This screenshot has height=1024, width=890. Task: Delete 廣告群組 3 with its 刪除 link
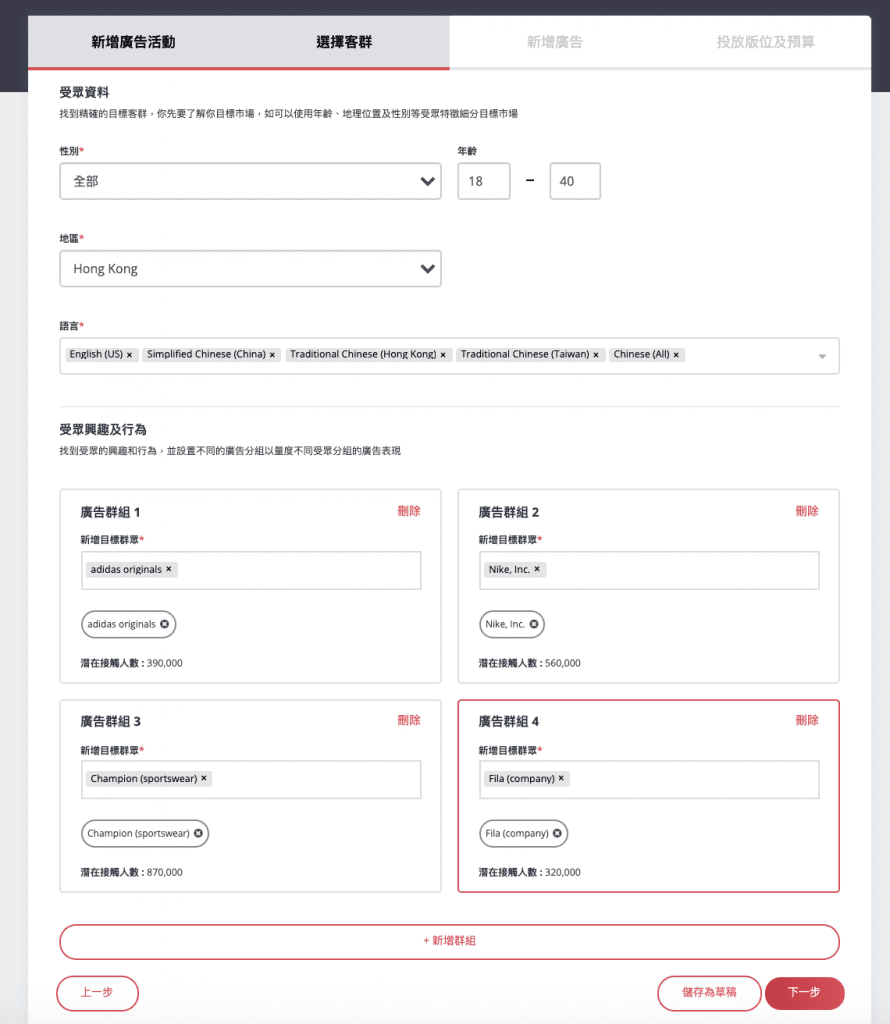(x=409, y=720)
